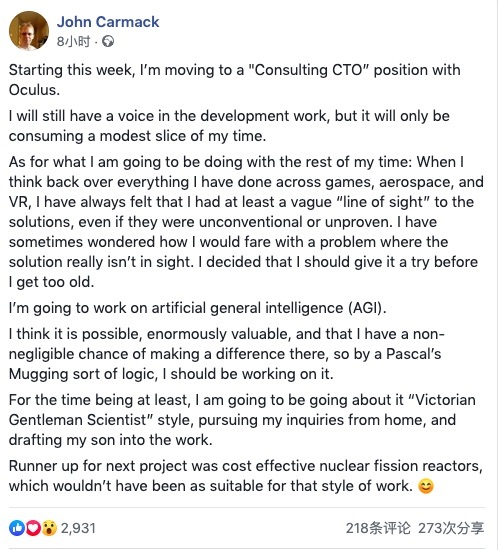This screenshot has height=550, width=498.
Task: Click the "Victorian Gentleman Scientist" paragraph
Action: 242,420
